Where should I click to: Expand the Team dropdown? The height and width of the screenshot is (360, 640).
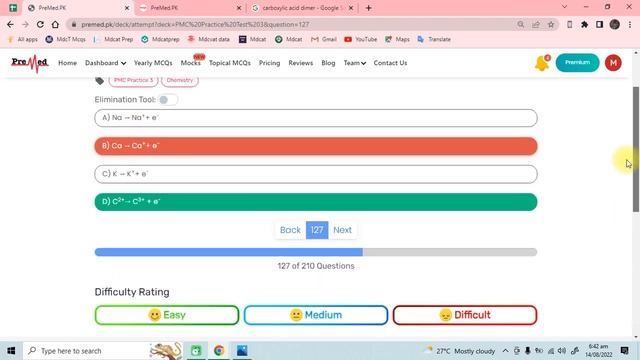point(354,63)
